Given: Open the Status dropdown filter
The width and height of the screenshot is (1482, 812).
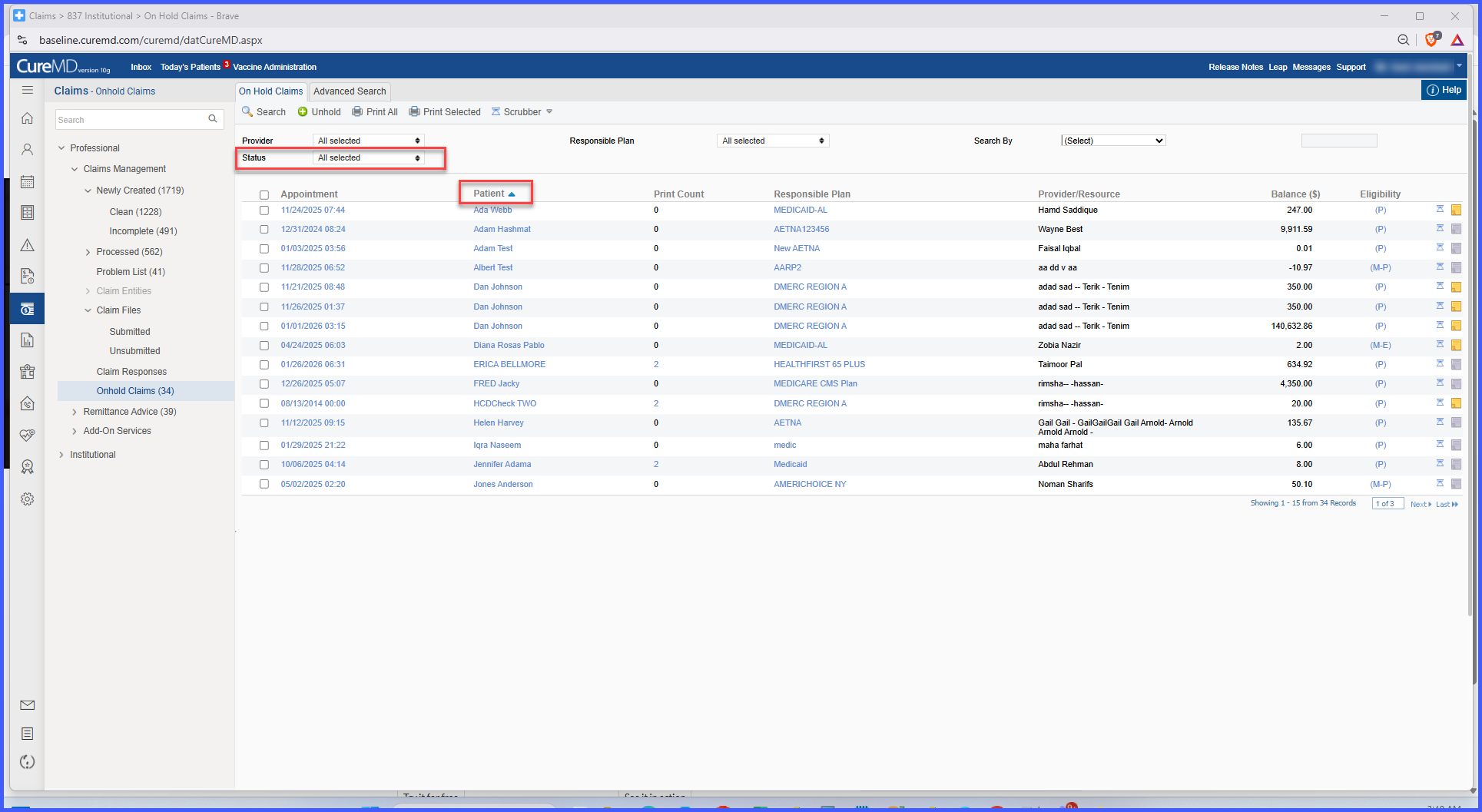Looking at the screenshot, I should [369, 157].
